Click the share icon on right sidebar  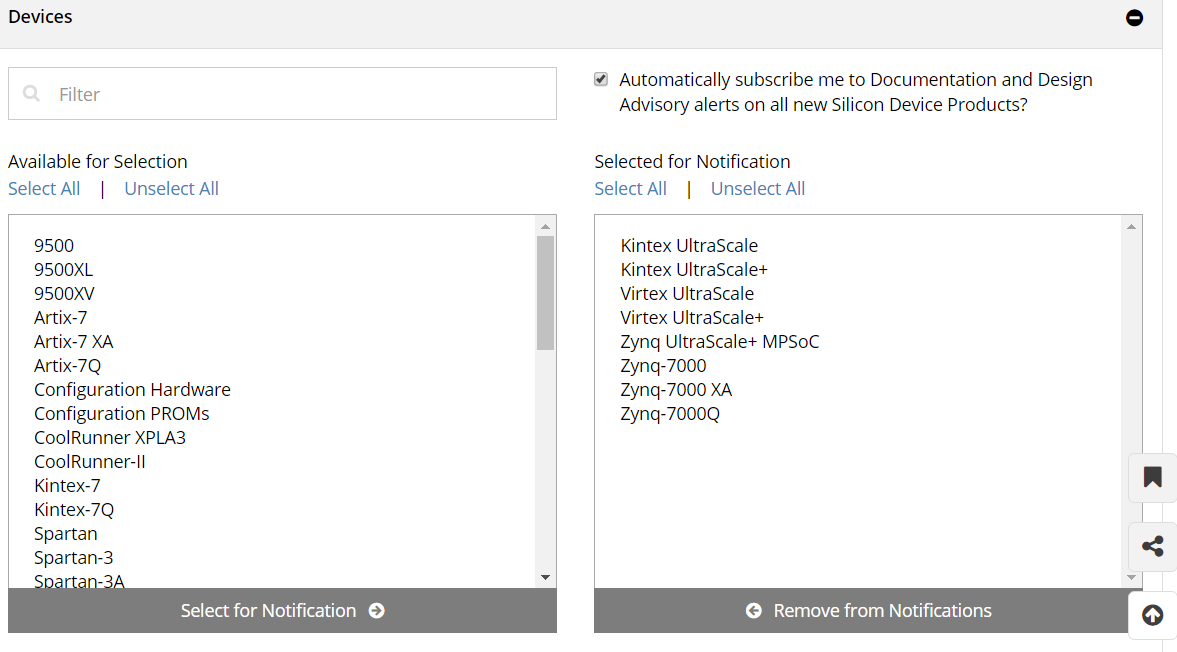[1152, 546]
